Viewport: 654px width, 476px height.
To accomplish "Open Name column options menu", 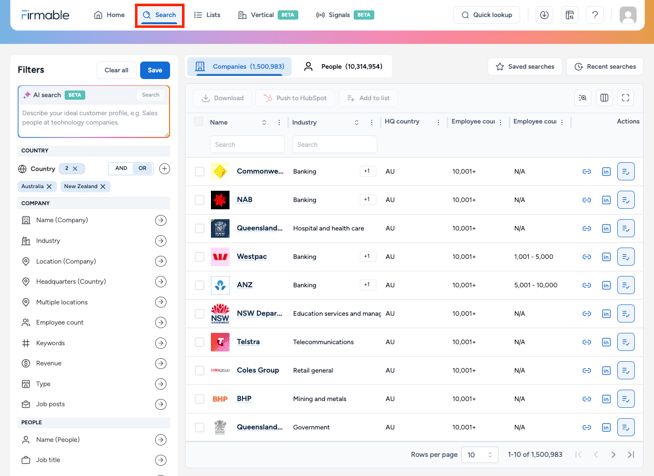I will (x=279, y=122).
